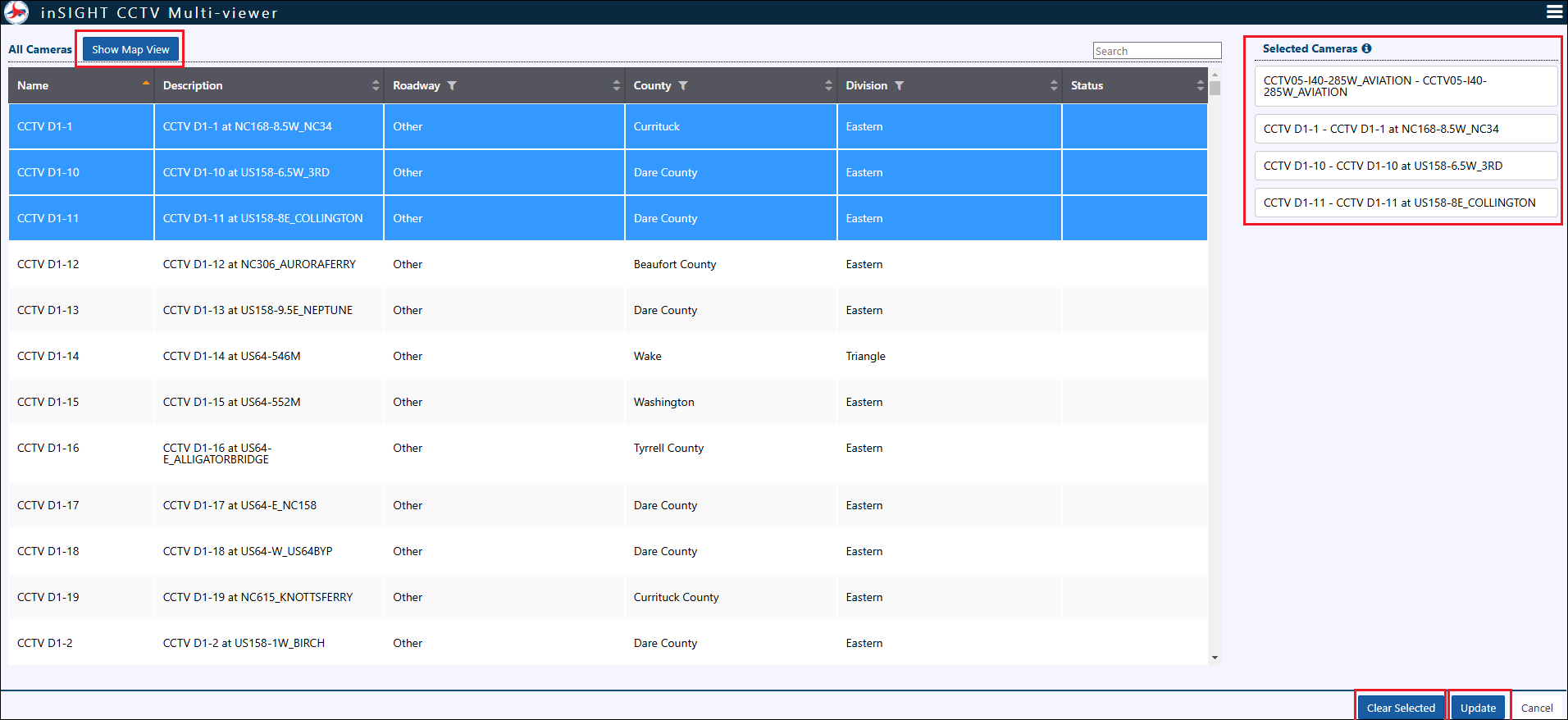
Task: Click description CCTV D1-12 at NC306_AURORAFERRY
Action: pos(259,264)
